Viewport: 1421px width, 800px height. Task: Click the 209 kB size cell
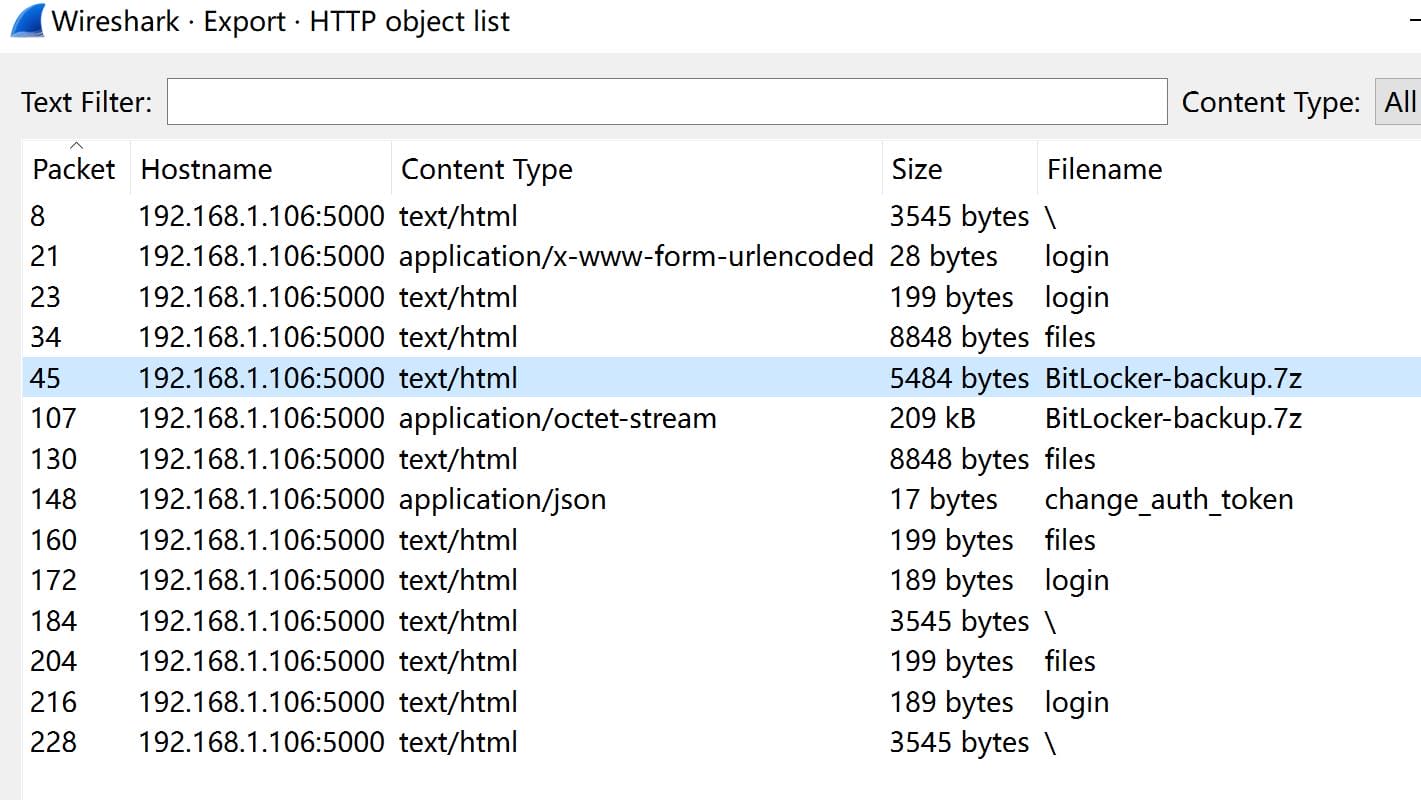932,418
